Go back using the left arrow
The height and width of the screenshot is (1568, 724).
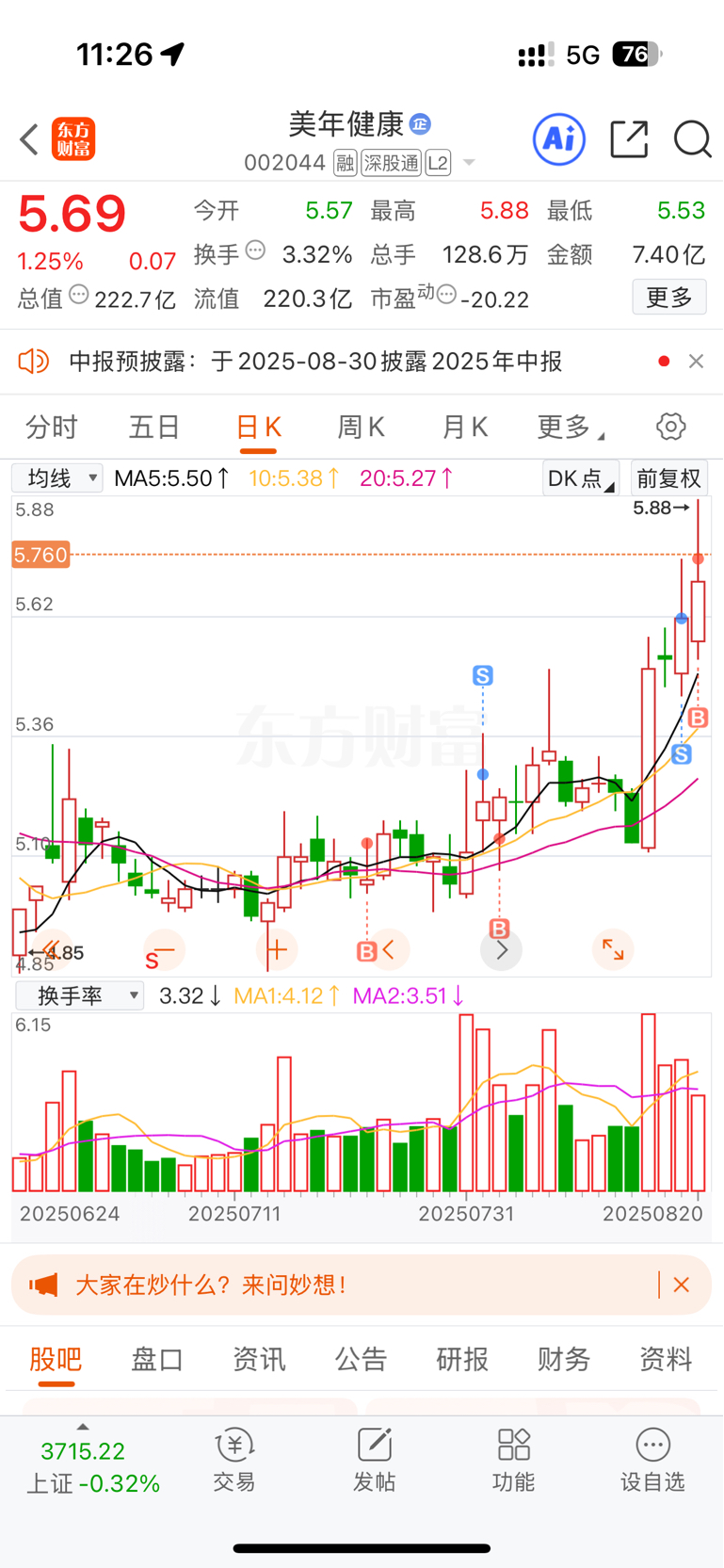[29, 139]
